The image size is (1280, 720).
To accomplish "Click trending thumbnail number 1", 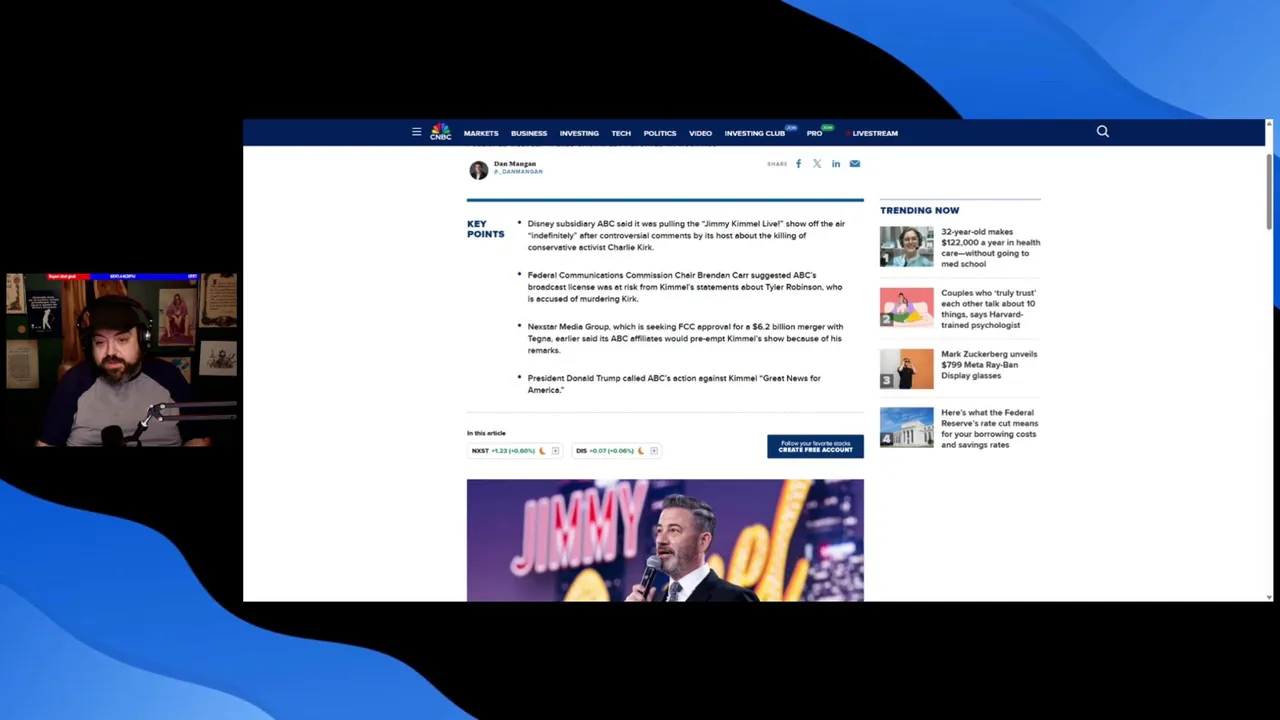I will (906, 246).
